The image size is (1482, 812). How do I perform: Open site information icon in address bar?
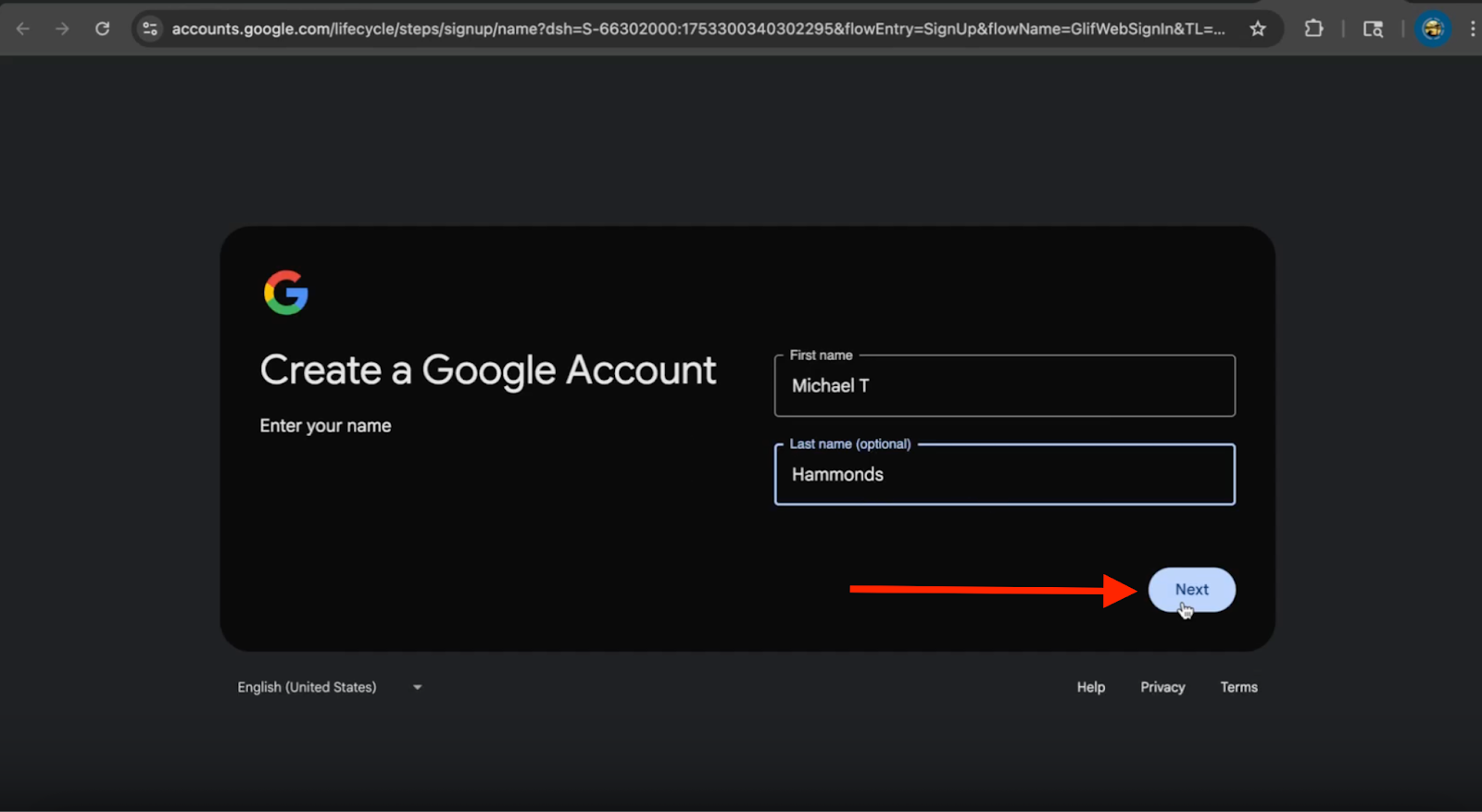(150, 29)
